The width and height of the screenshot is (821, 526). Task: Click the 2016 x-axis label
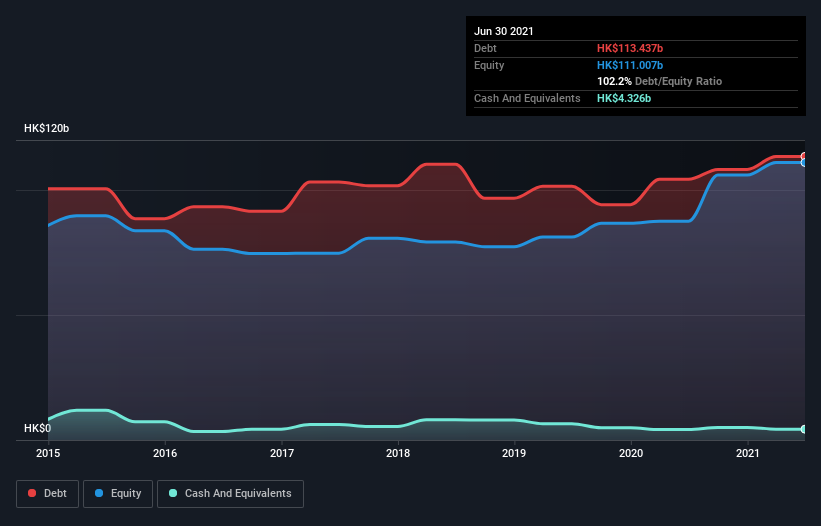(x=165, y=453)
